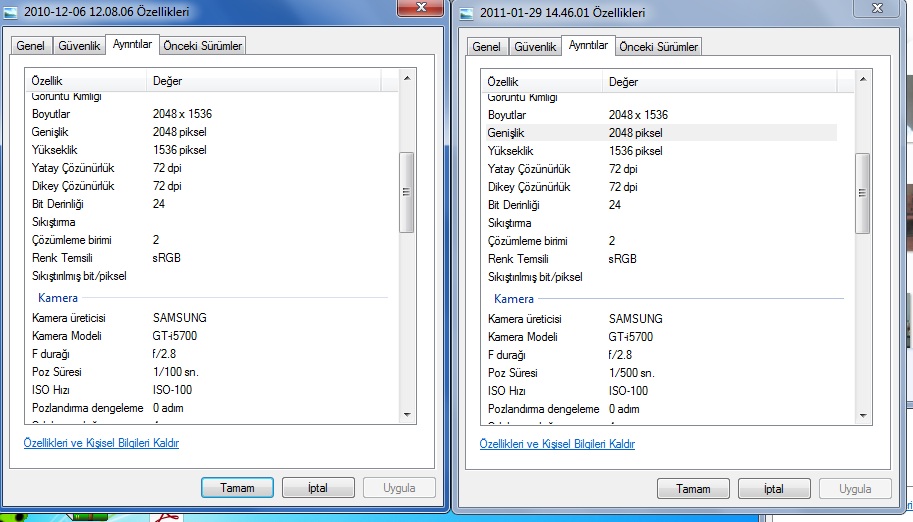
Task: Click the image file icon in the 2010-12-06 title bar
Action: (x=12, y=13)
